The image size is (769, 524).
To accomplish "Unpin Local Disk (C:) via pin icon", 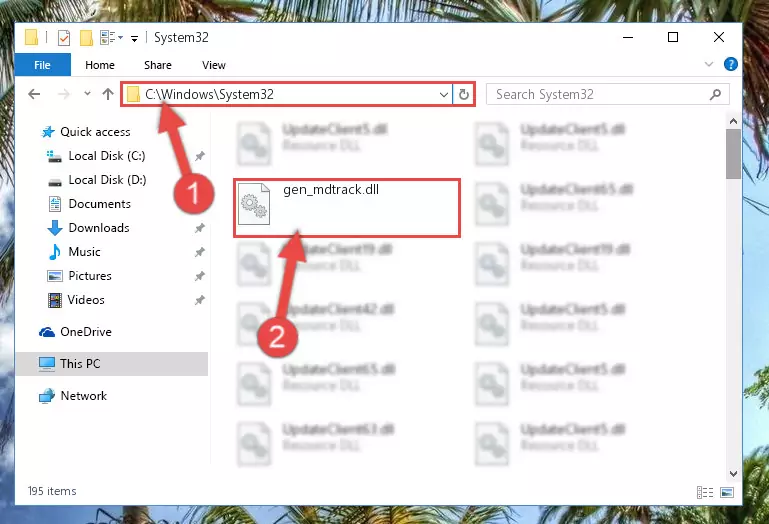I will 200,156.
